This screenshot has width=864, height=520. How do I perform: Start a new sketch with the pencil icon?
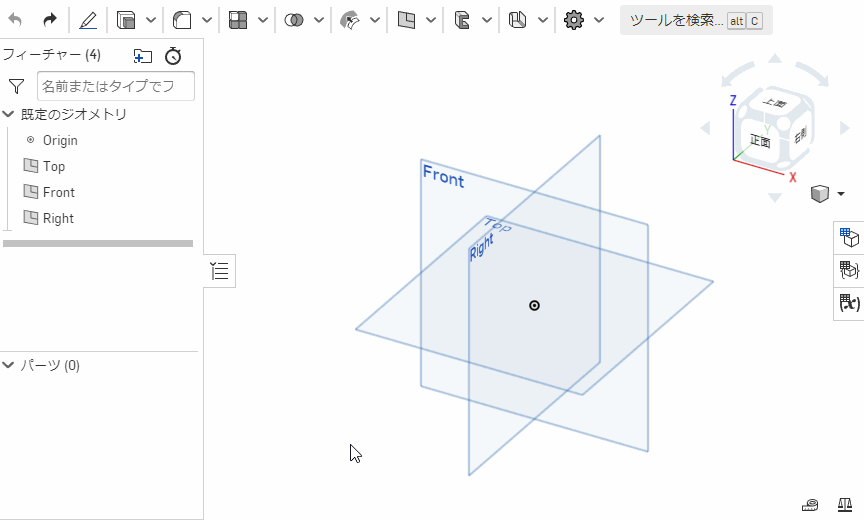coord(88,20)
